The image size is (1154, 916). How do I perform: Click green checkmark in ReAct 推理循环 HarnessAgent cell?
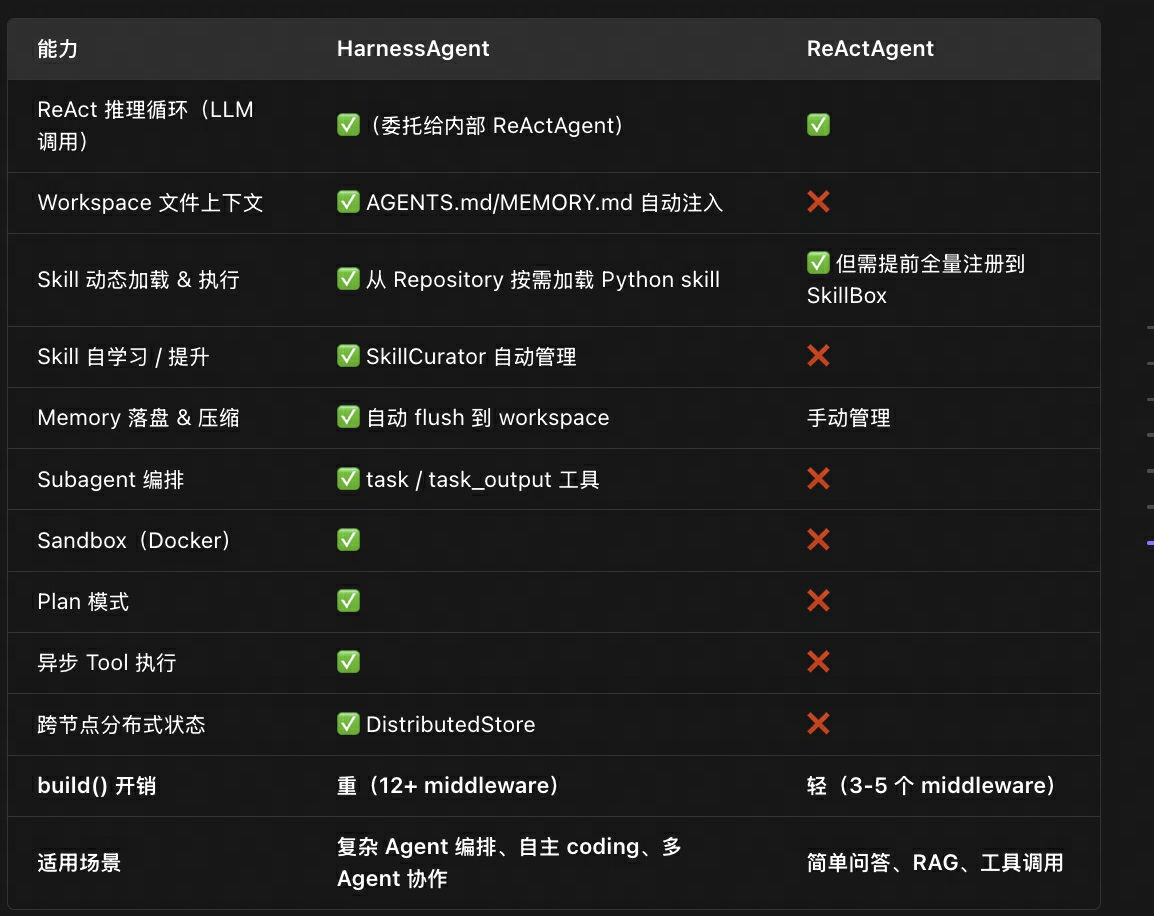pos(348,124)
